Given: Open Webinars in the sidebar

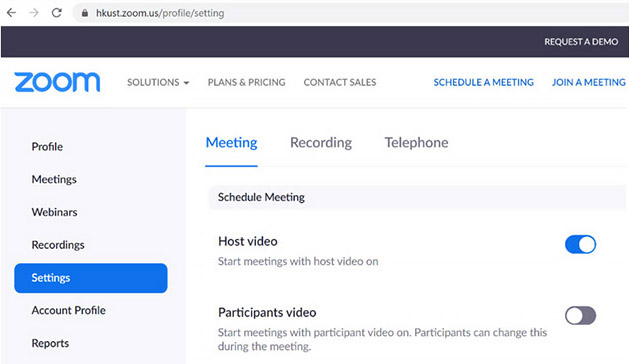Looking at the screenshot, I should (x=55, y=212).
